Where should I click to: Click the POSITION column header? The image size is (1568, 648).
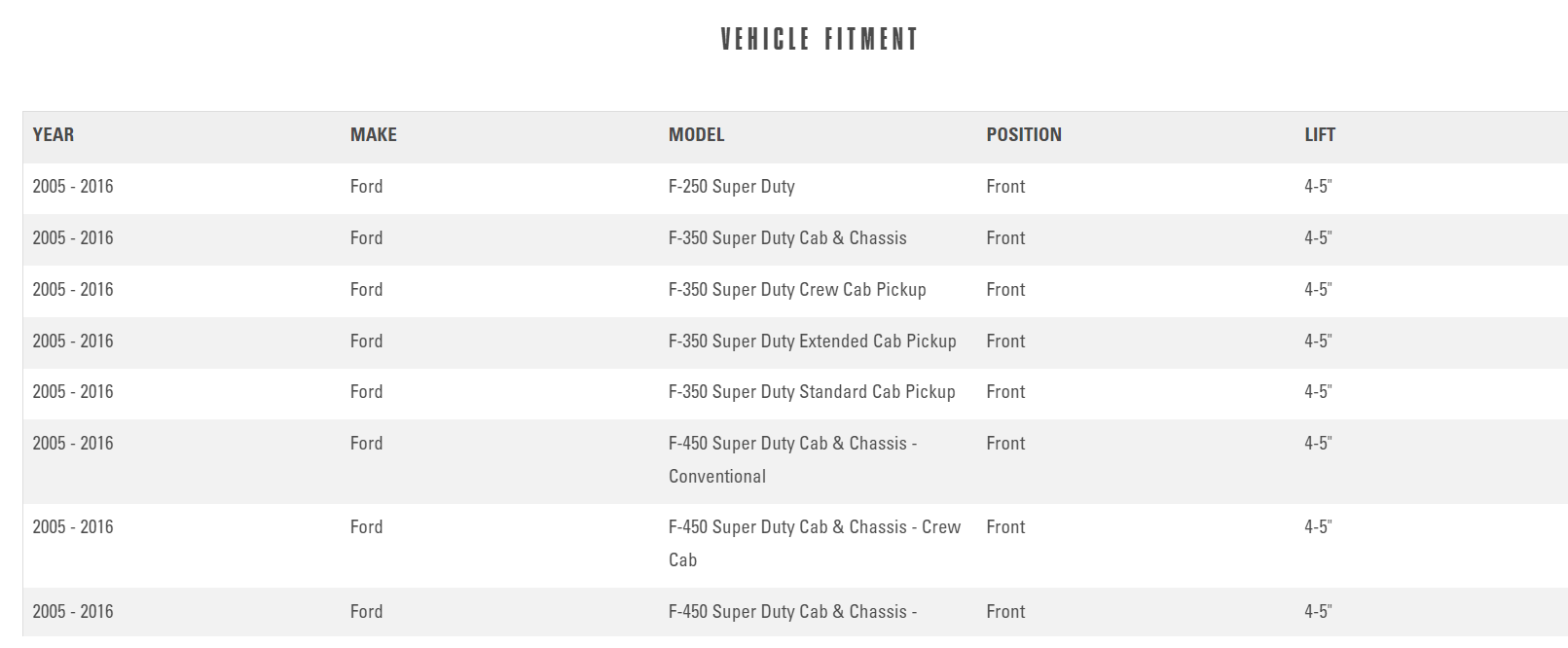(1024, 135)
